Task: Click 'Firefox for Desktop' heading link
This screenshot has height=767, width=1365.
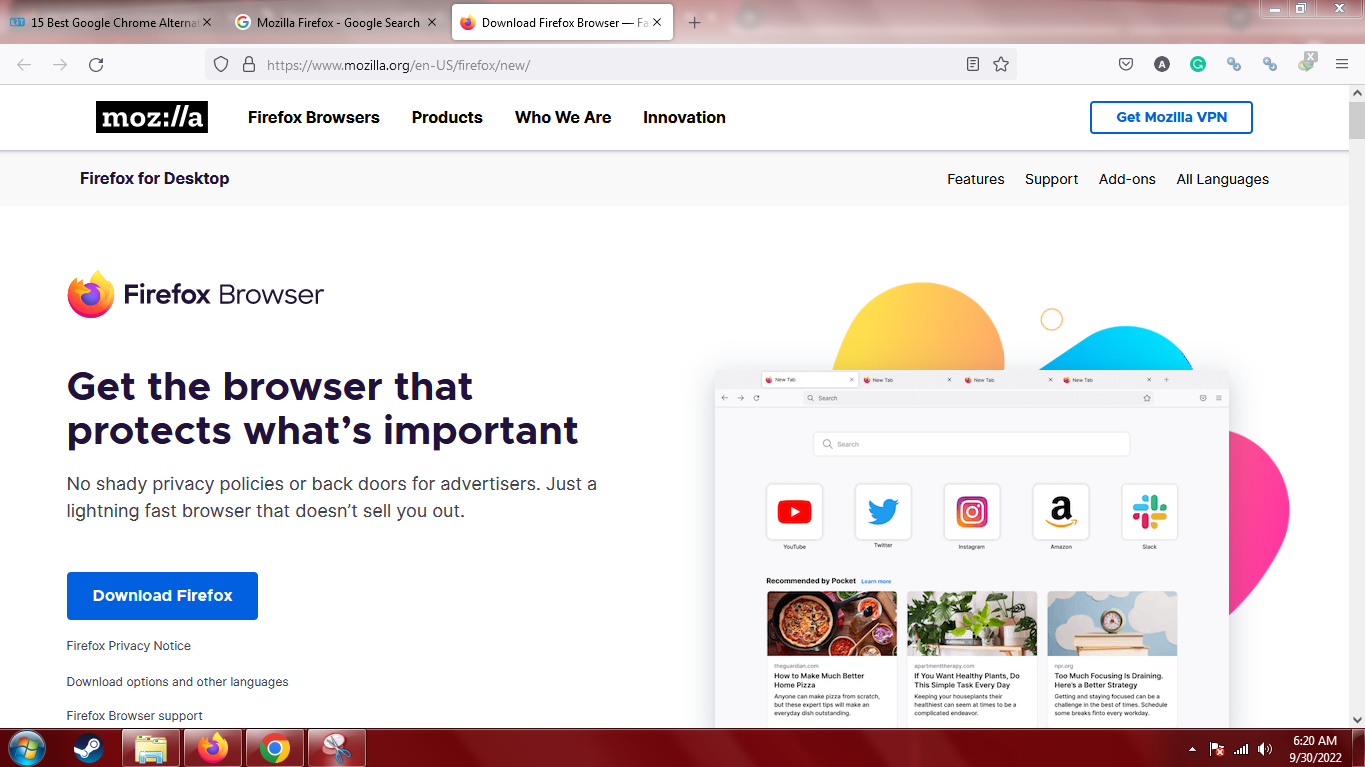Action: point(155,178)
